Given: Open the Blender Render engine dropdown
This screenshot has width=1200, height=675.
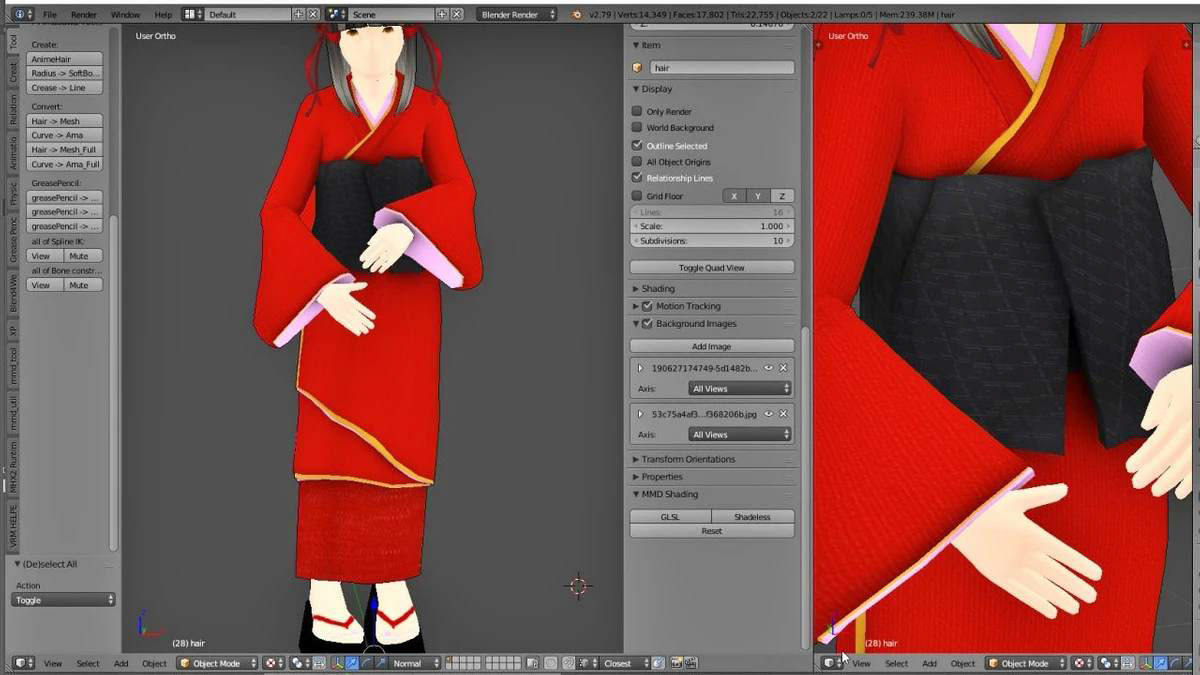Looking at the screenshot, I should [x=518, y=14].
